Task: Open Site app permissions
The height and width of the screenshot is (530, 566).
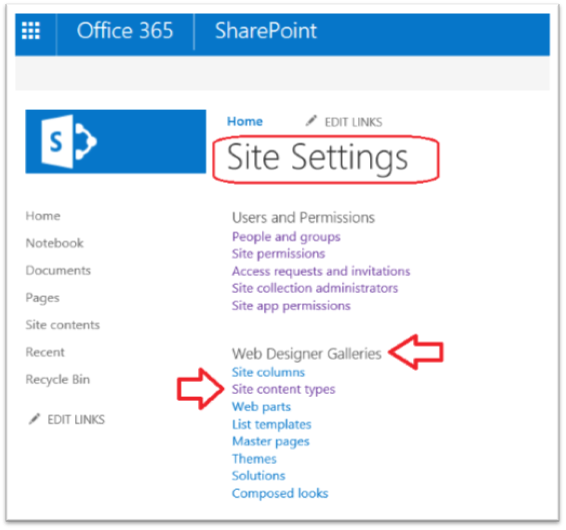Action: (x=291, y=306)
